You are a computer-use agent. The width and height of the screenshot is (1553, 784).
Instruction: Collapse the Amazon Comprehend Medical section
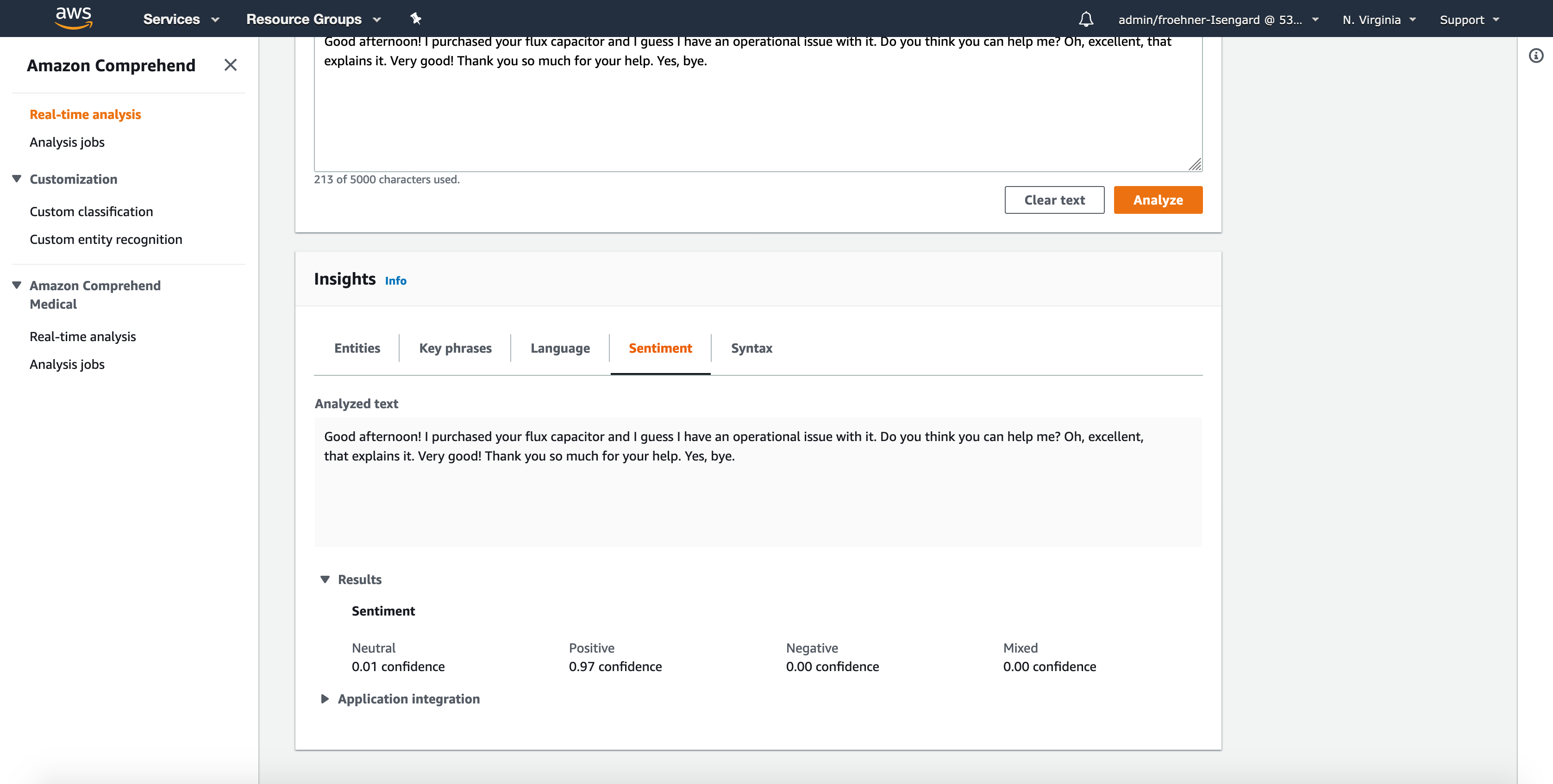click(17, 286)
